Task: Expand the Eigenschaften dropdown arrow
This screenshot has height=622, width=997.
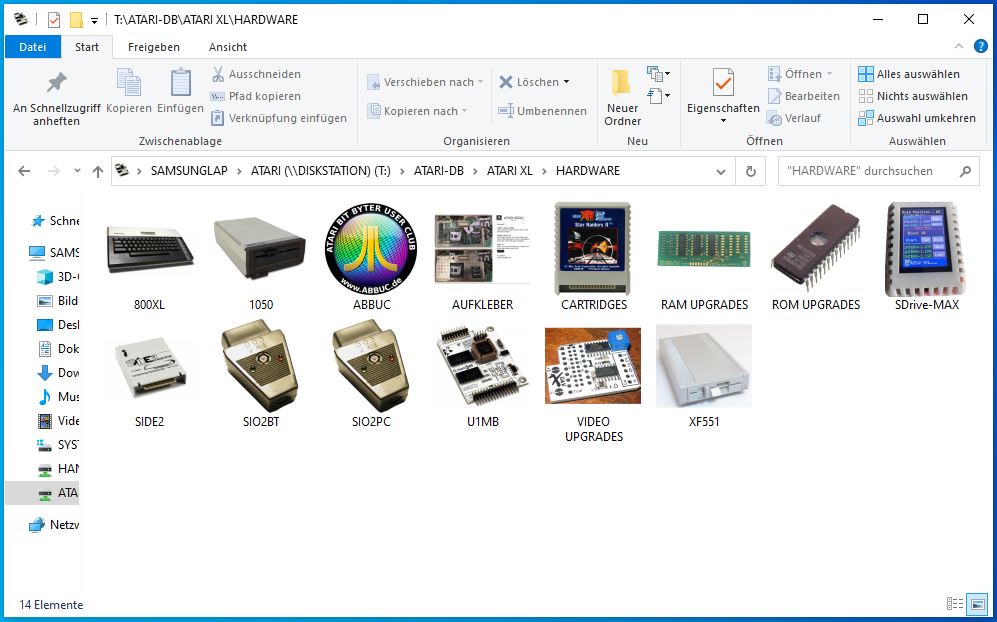Action: click(x=723, y=121)
